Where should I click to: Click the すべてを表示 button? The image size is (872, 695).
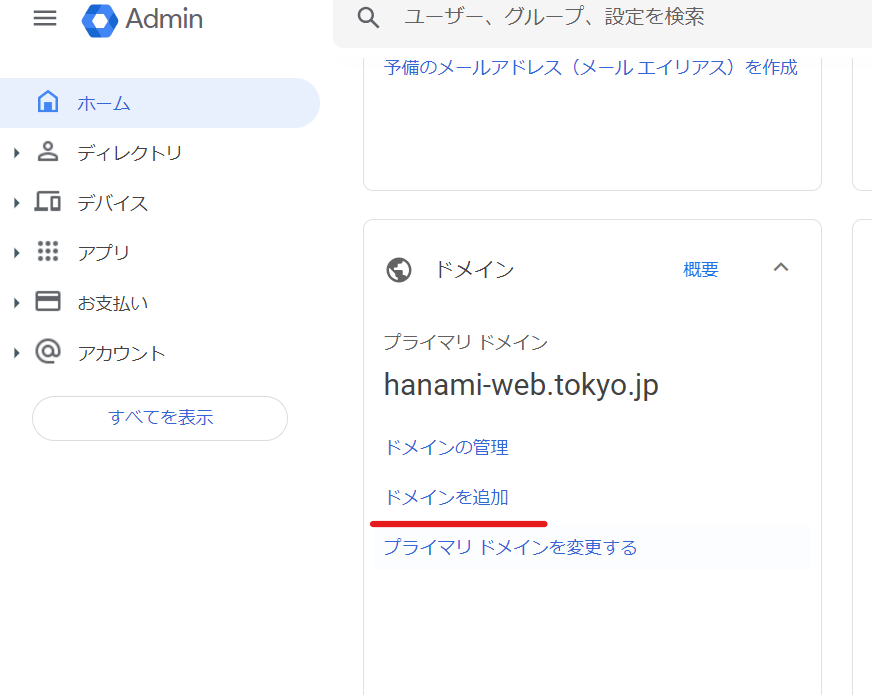pyautogui.click(x=160, y=418)
